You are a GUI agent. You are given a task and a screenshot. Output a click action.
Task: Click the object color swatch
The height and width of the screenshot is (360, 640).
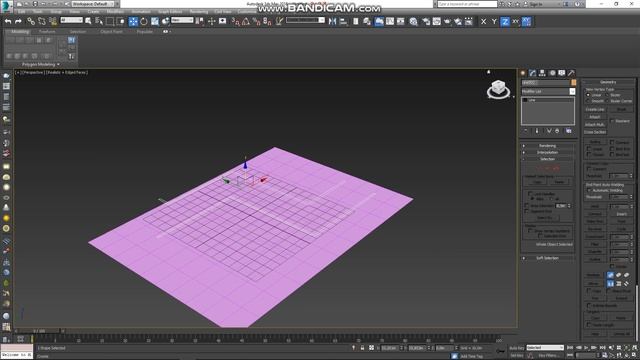573,82
